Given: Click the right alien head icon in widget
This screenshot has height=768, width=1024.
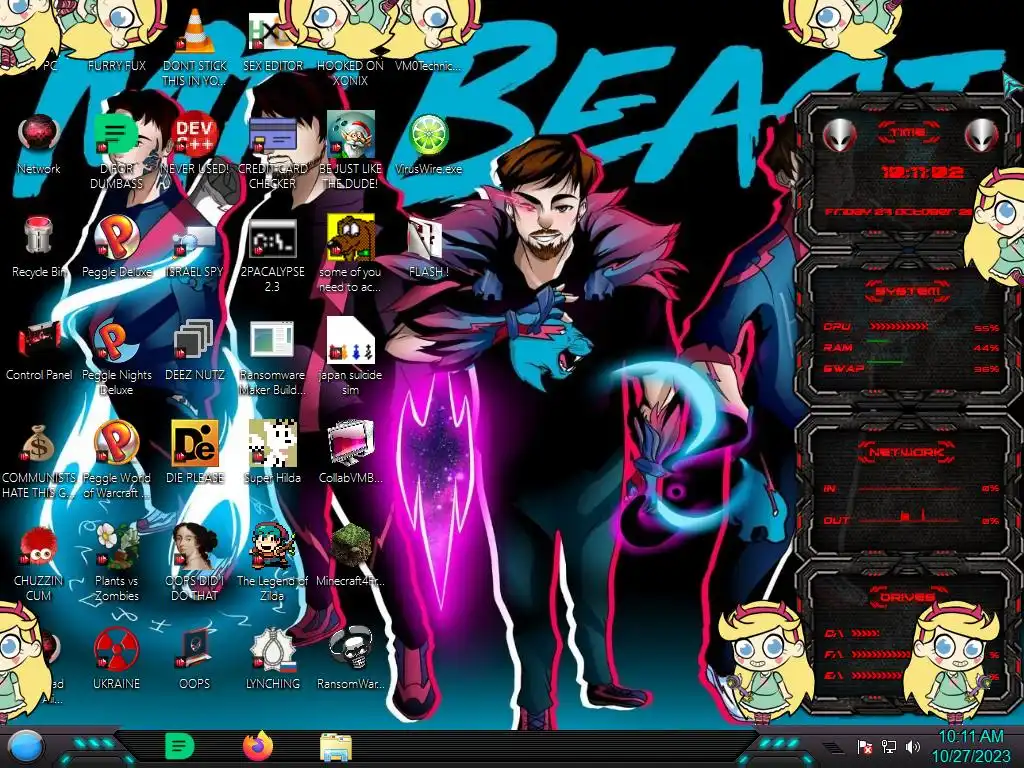Looking at the screenshot, I should click(981, 135).
